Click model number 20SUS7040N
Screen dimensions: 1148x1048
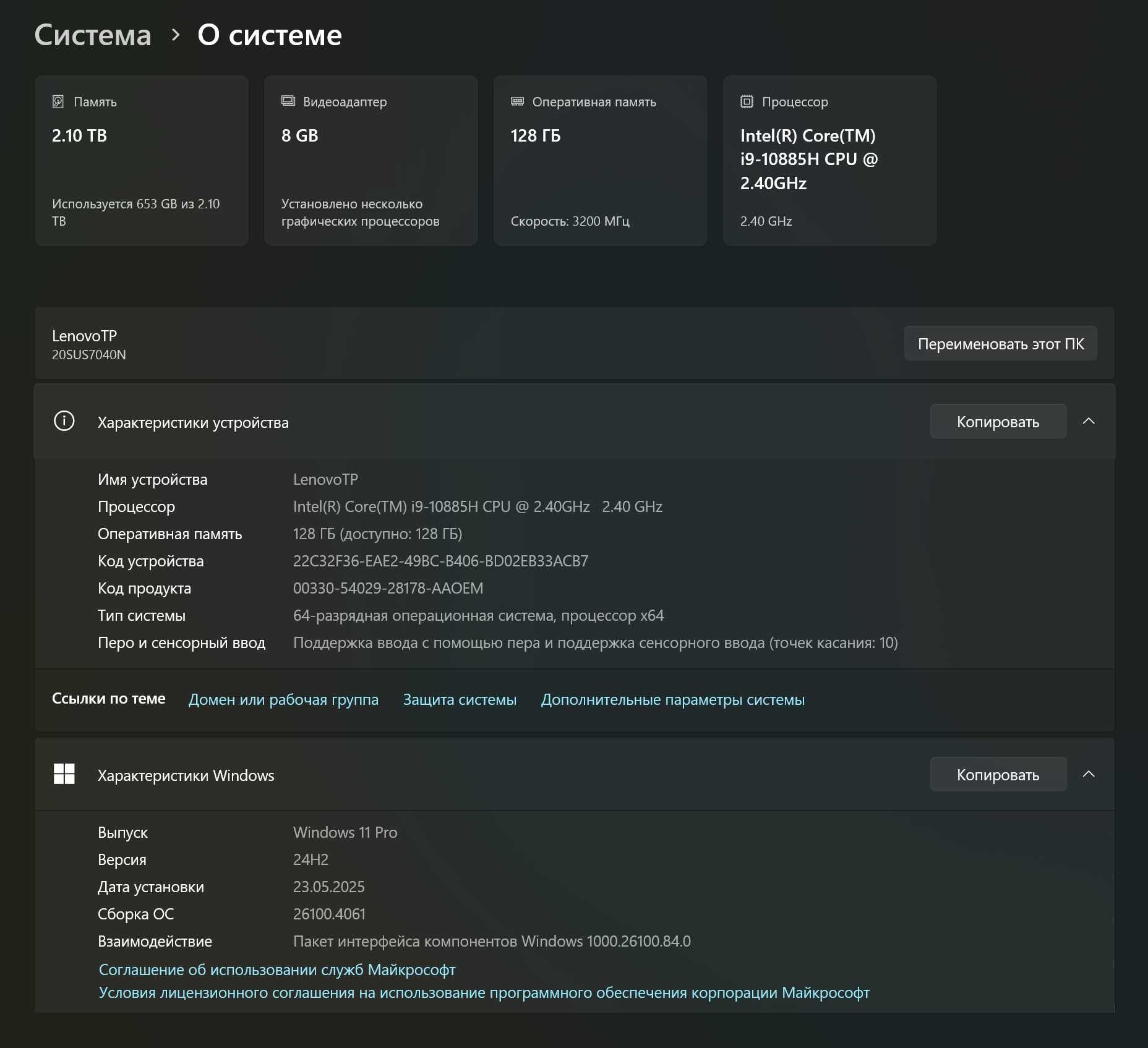point(89,355)
